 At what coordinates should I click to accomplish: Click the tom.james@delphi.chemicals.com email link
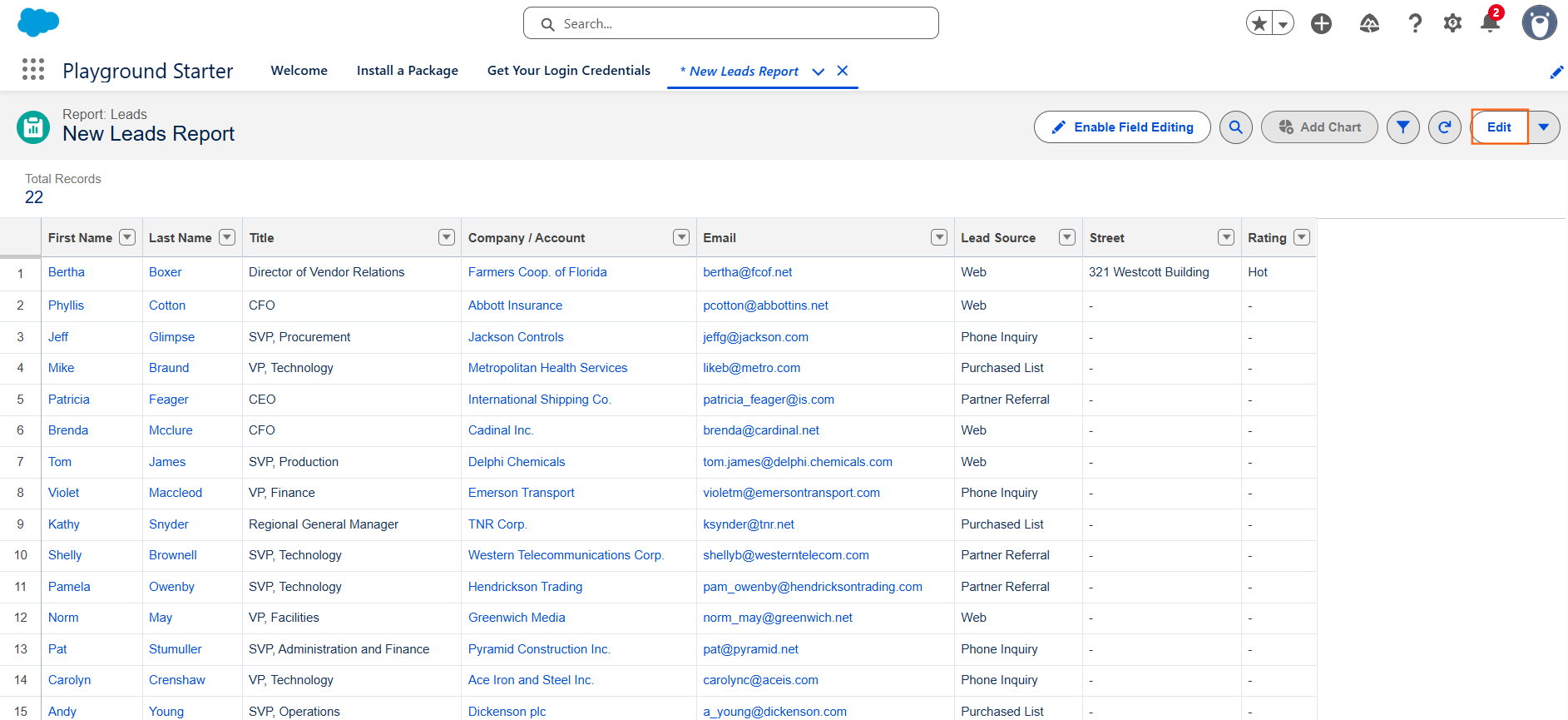[x=798, y=462]
